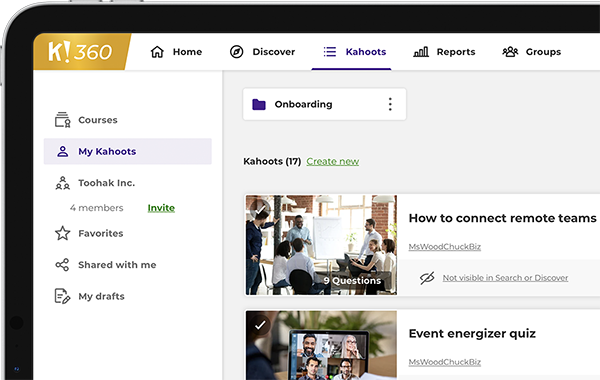This screenshot has height=380, width=600.
Task: Click the Invite link
Action: 161,208
